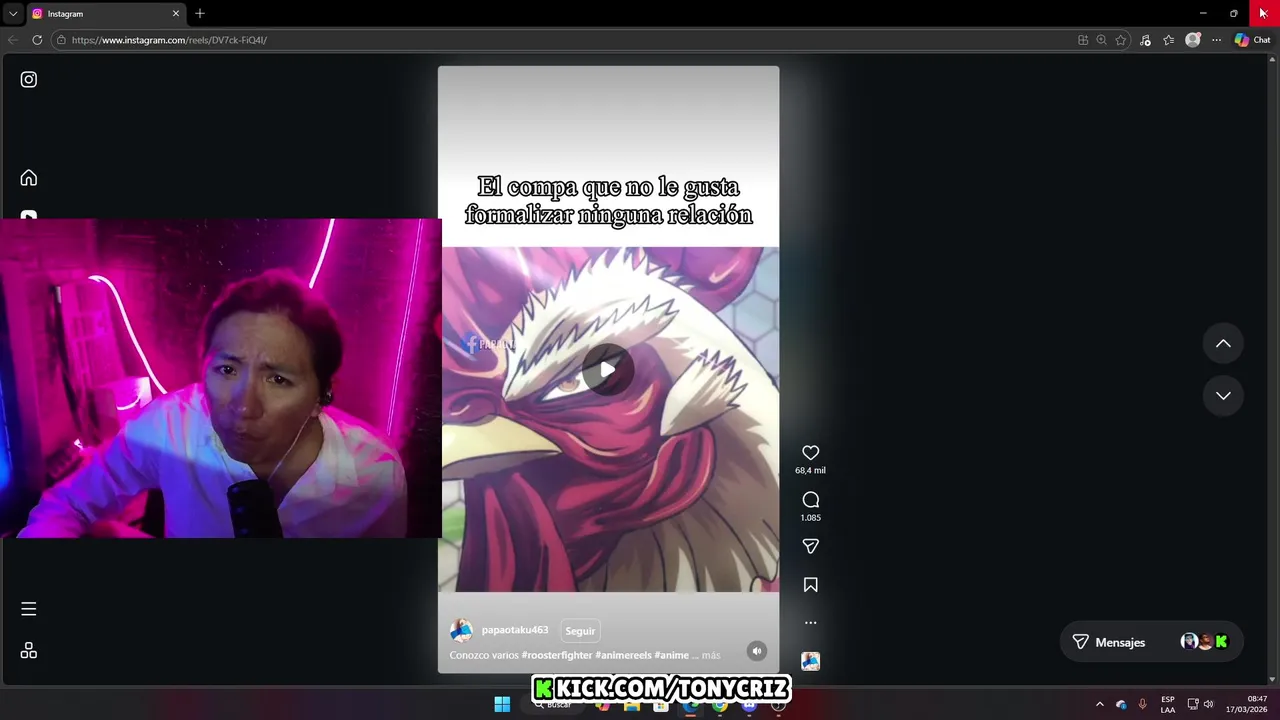Open the app available install icon
Screen dimensions: 1280x720
[1083, 40]
